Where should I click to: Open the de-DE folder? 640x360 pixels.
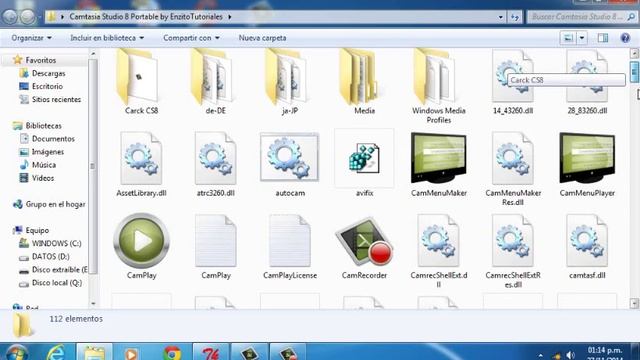click(216, 82)
